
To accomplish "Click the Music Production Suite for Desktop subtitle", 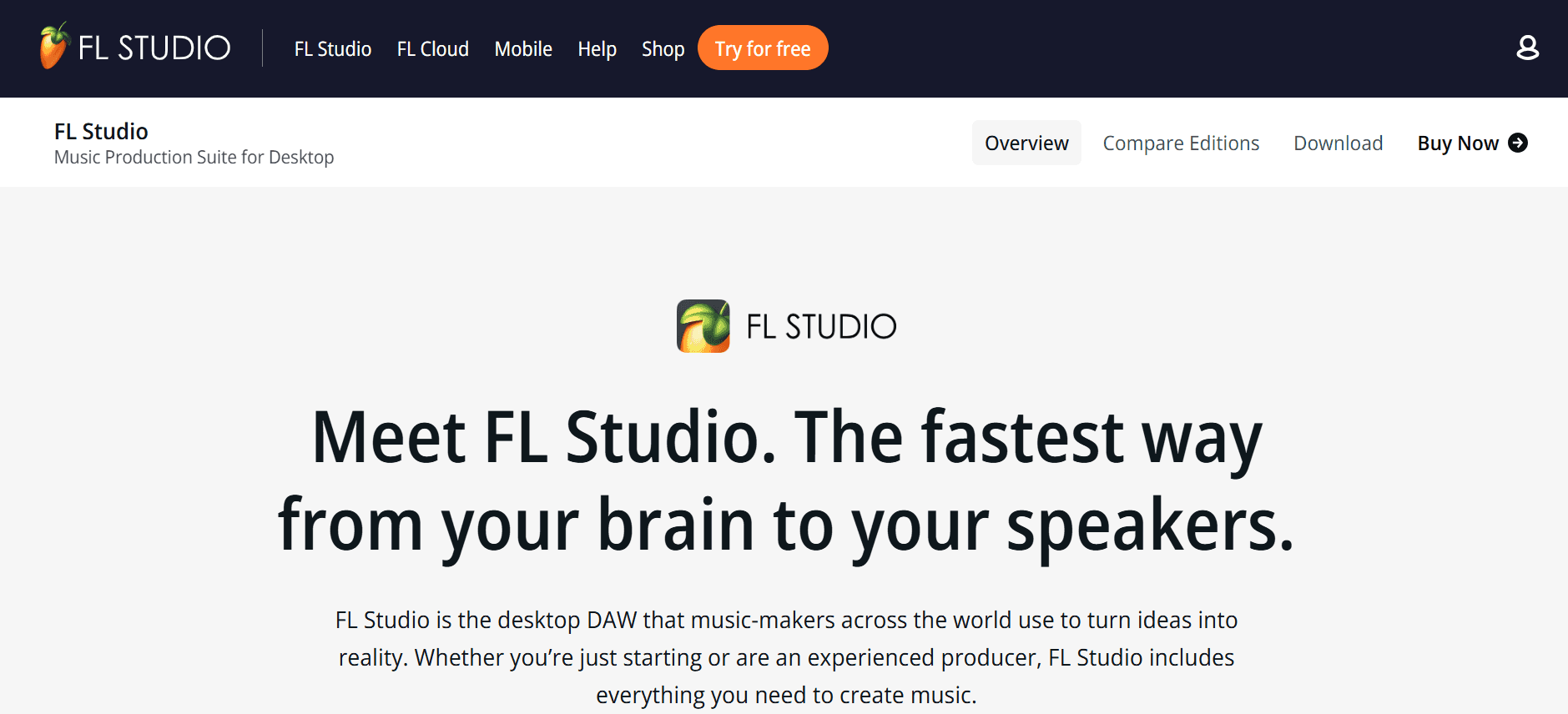I will pos(194,158).
